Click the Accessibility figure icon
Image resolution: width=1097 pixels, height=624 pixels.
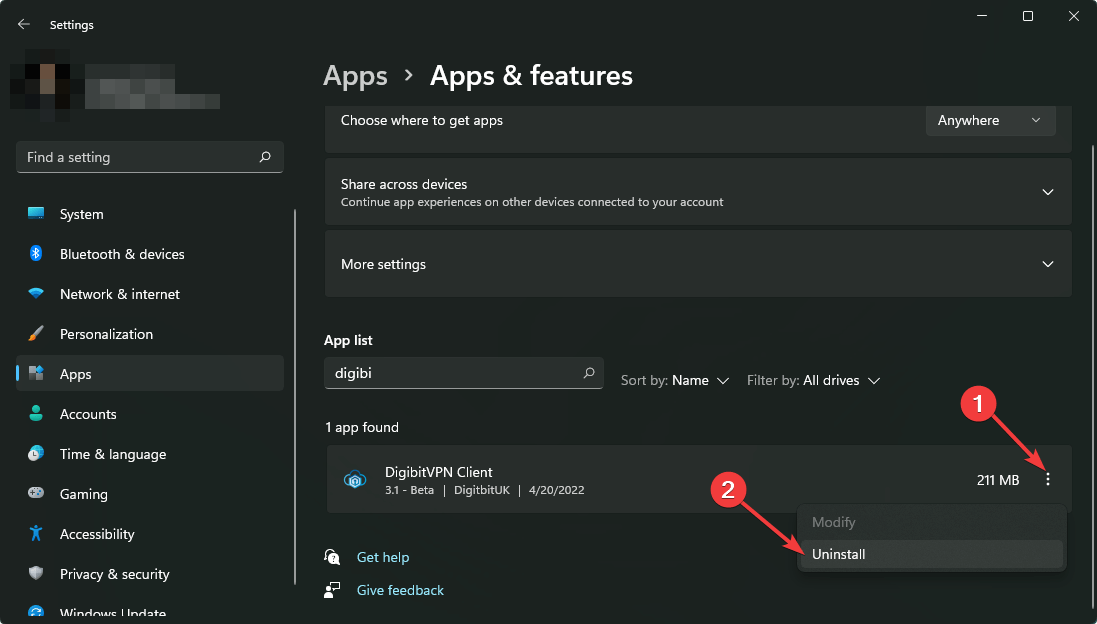tap(37, 534)
